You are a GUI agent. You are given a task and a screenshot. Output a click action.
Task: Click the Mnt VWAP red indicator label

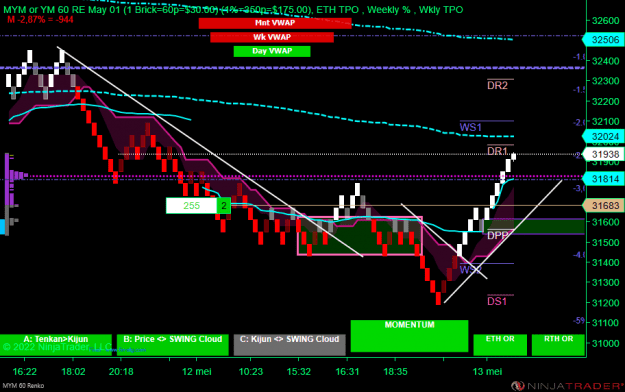pyautogui.click(x=275, y=23)
